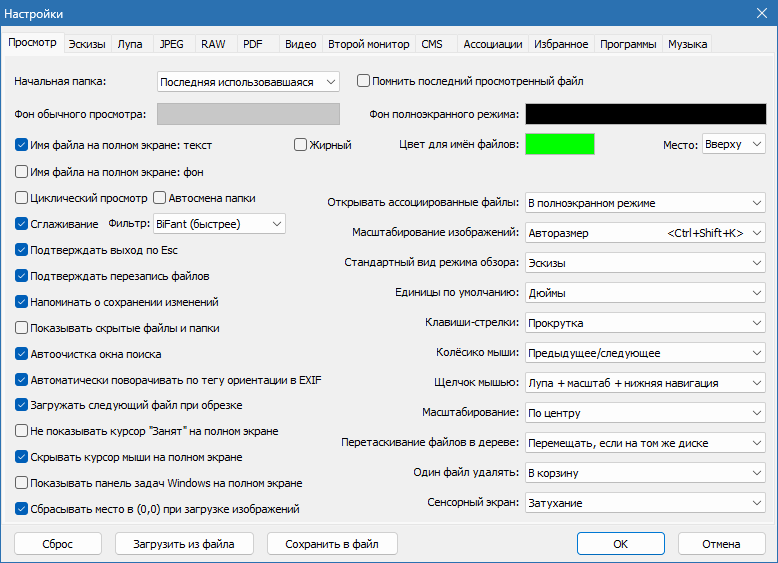Uncheck Загружать следующий файл при обрезке
This screenshot has width=778, height=563.
click(21, 405)
